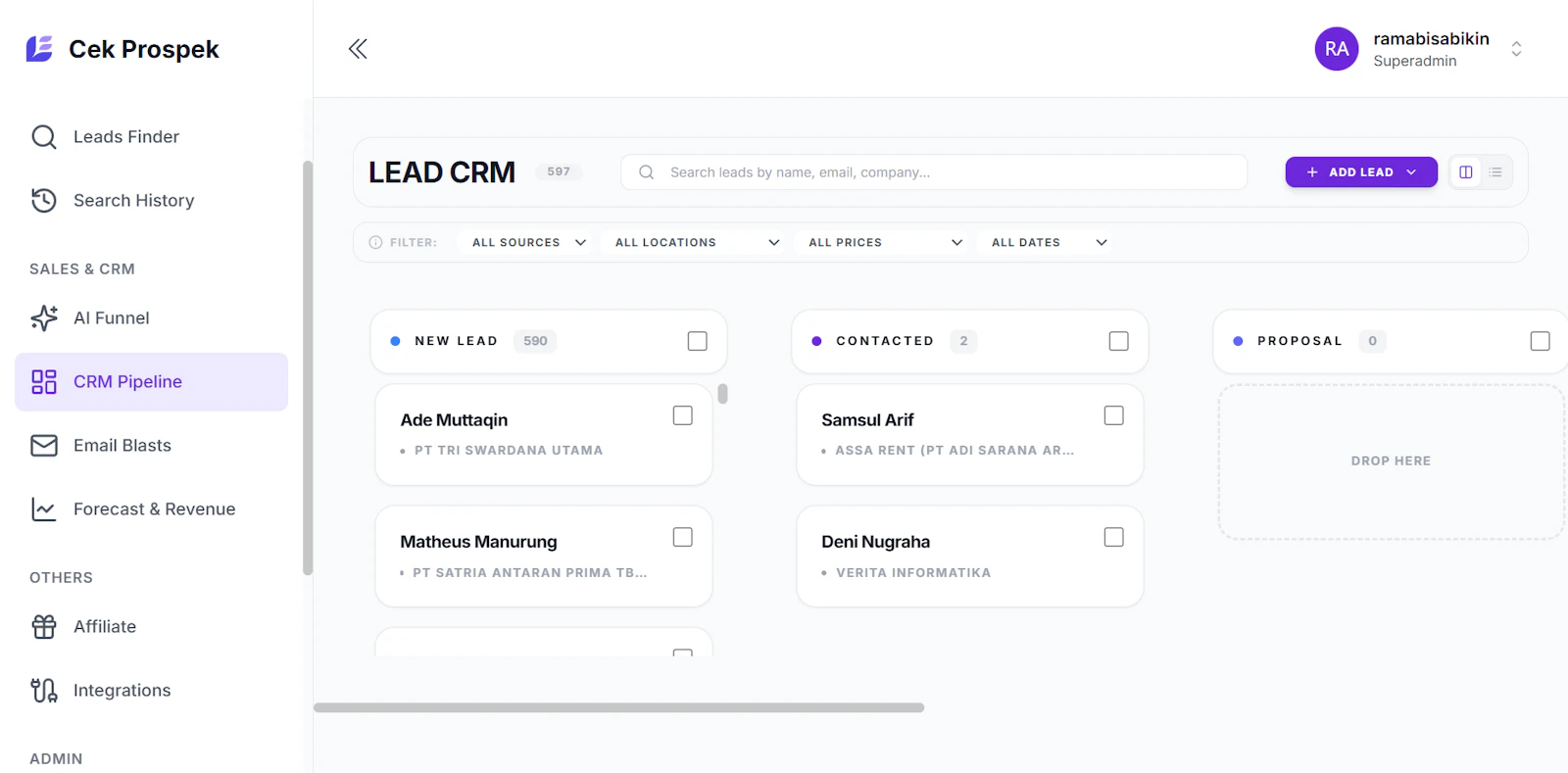1568x773 pixels.
Task: Expand the Add Lead dropdown arrow
Action: 1411,171
